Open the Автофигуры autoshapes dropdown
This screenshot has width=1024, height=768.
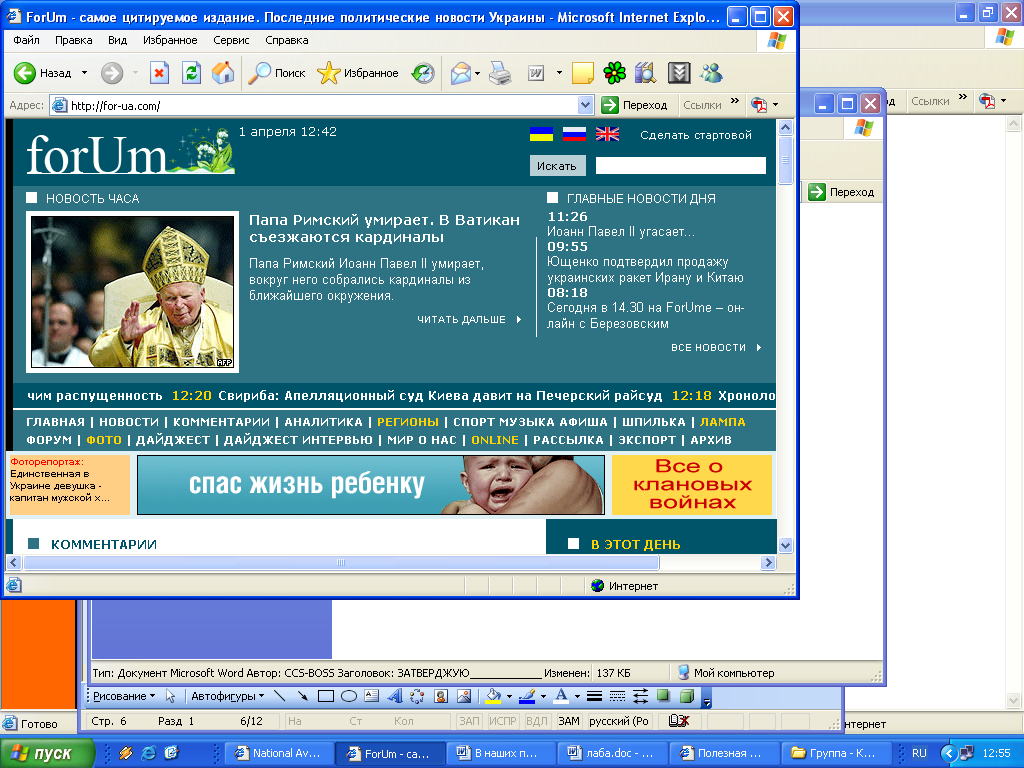pos(227,696)
